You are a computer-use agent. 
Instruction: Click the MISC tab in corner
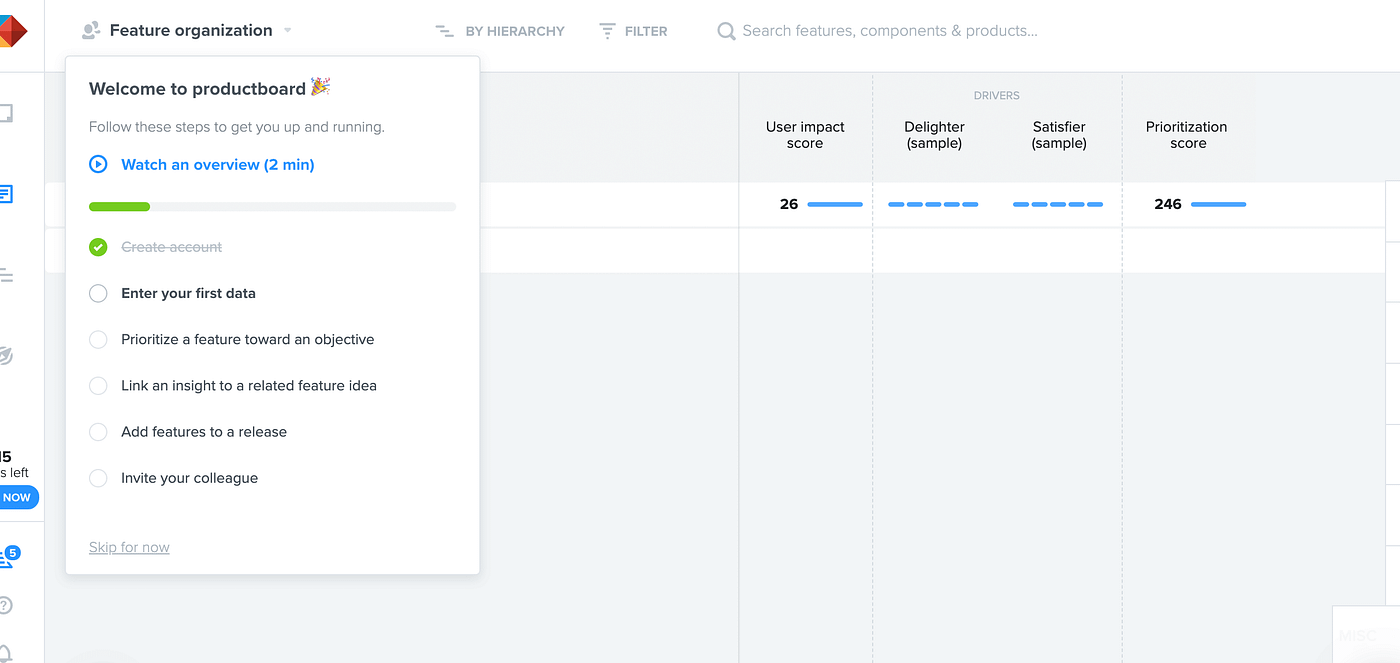point(1358,635)
